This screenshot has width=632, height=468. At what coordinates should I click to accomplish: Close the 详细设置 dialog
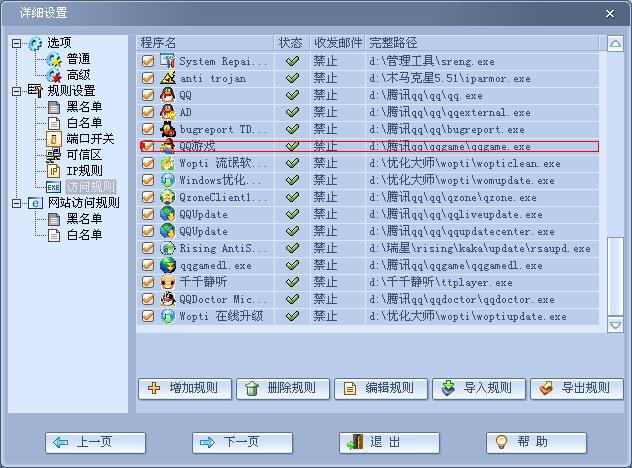(x=610, y=14)
